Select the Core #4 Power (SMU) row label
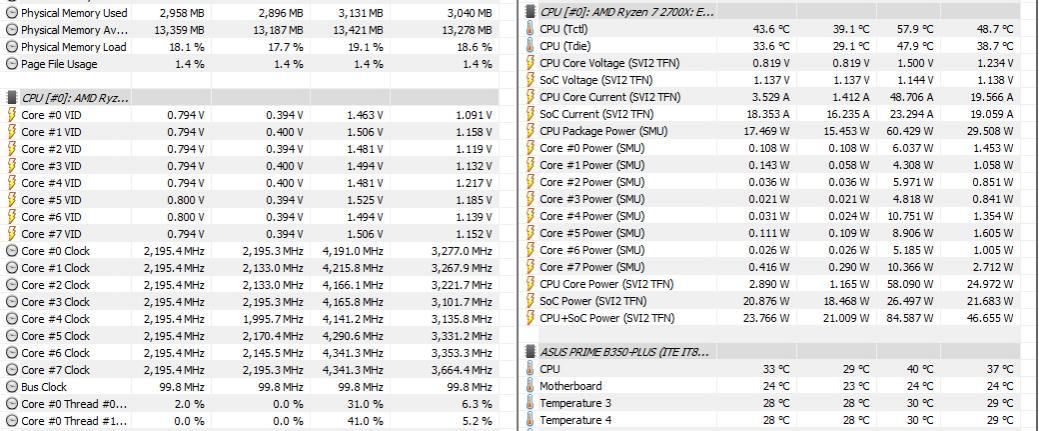The width and height of the screenshot is (1039, 431). 591,216
